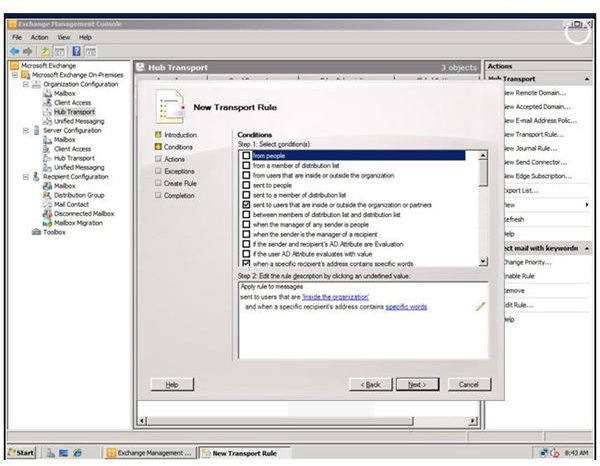Viewport: 600px width, 466px height.
Task: Open Disconnected Mailbox node
Action: pyautogui.click(x=84, y=213)
